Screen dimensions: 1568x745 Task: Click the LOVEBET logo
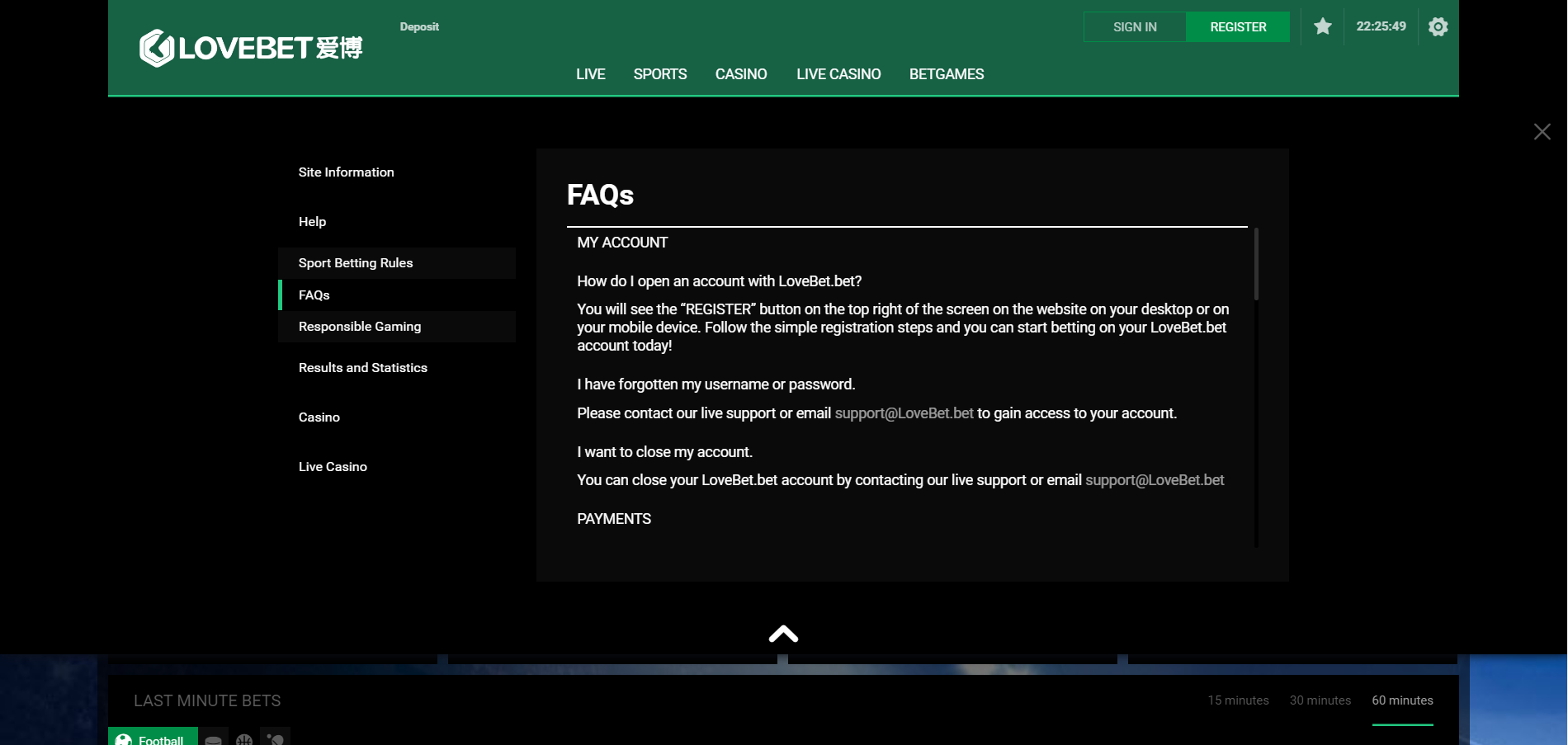pos(251,48)
